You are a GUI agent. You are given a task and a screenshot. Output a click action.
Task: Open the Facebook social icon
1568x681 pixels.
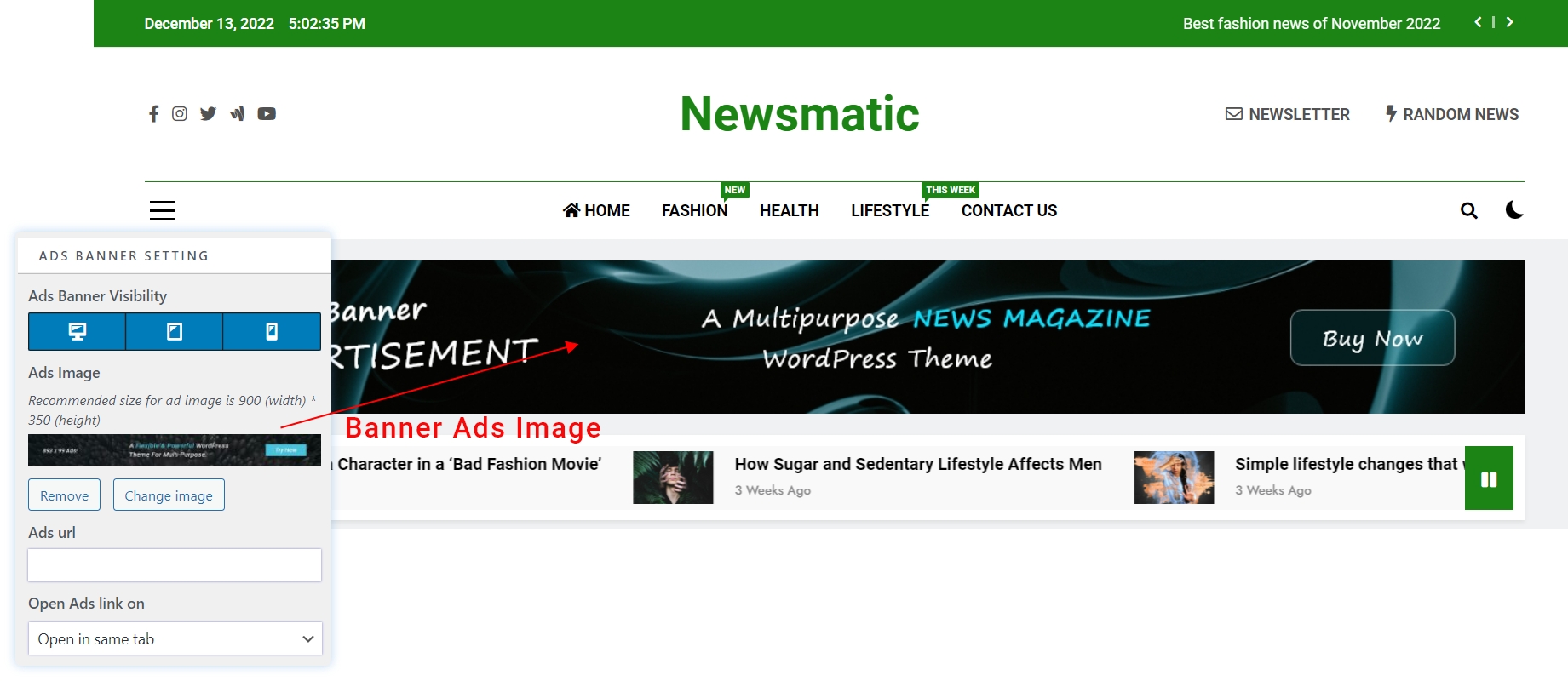[x=153, y=114]
